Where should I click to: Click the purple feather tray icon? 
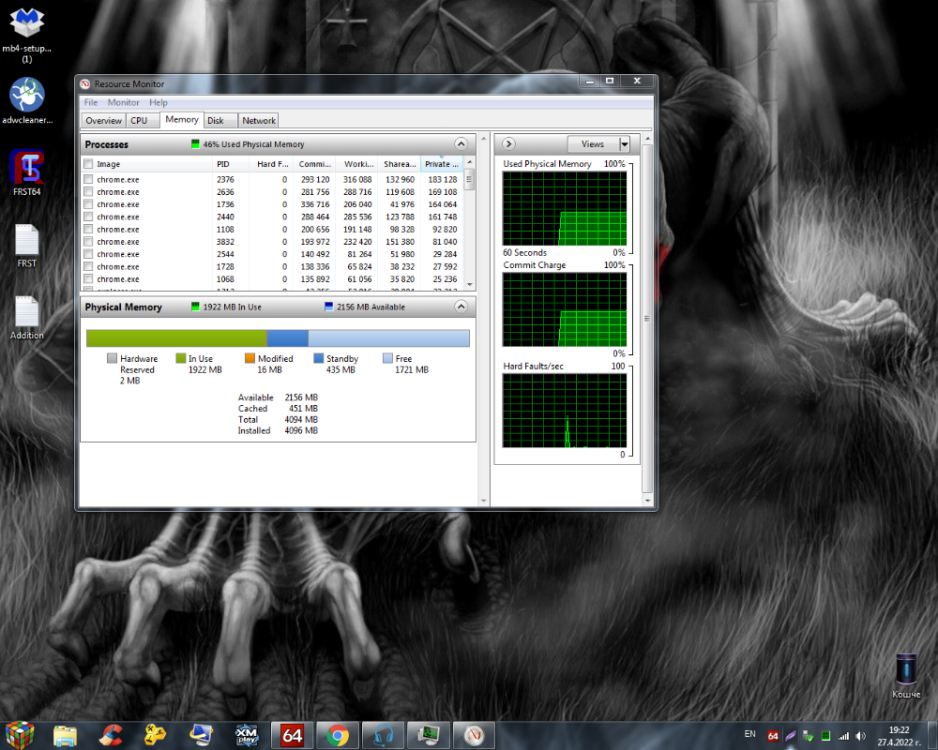tap(790, 736)
